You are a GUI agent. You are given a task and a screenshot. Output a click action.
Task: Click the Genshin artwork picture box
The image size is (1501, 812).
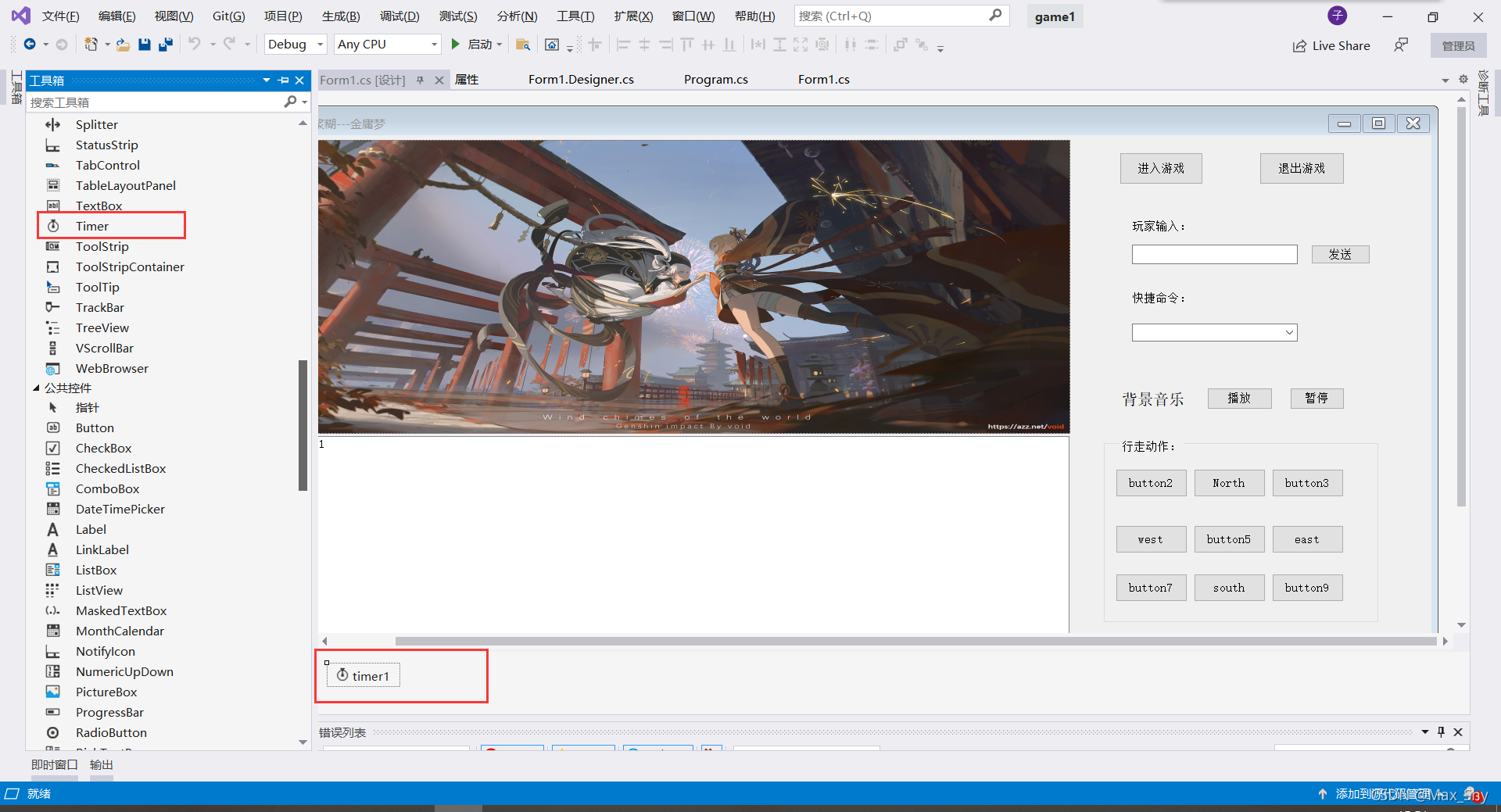pyautogui.click(x=693, y=286)
